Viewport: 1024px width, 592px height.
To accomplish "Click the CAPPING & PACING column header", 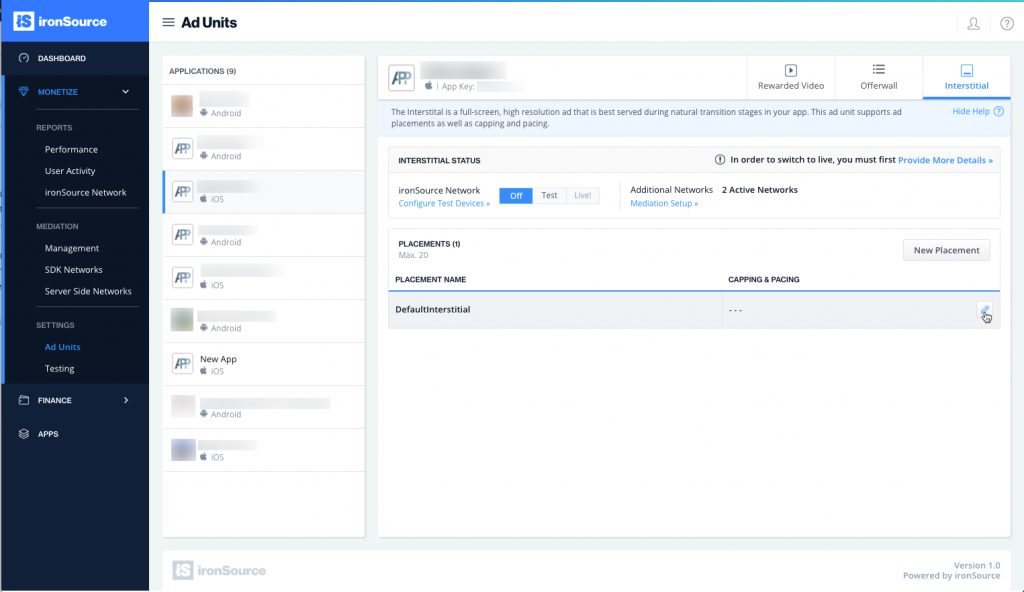I will [763, 279].
